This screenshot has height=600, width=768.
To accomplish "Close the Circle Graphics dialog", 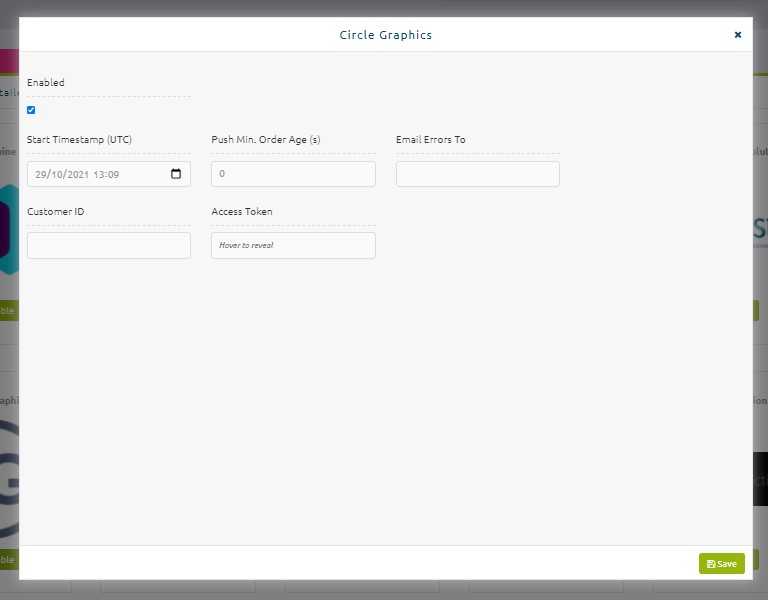I will click(738, 35).
